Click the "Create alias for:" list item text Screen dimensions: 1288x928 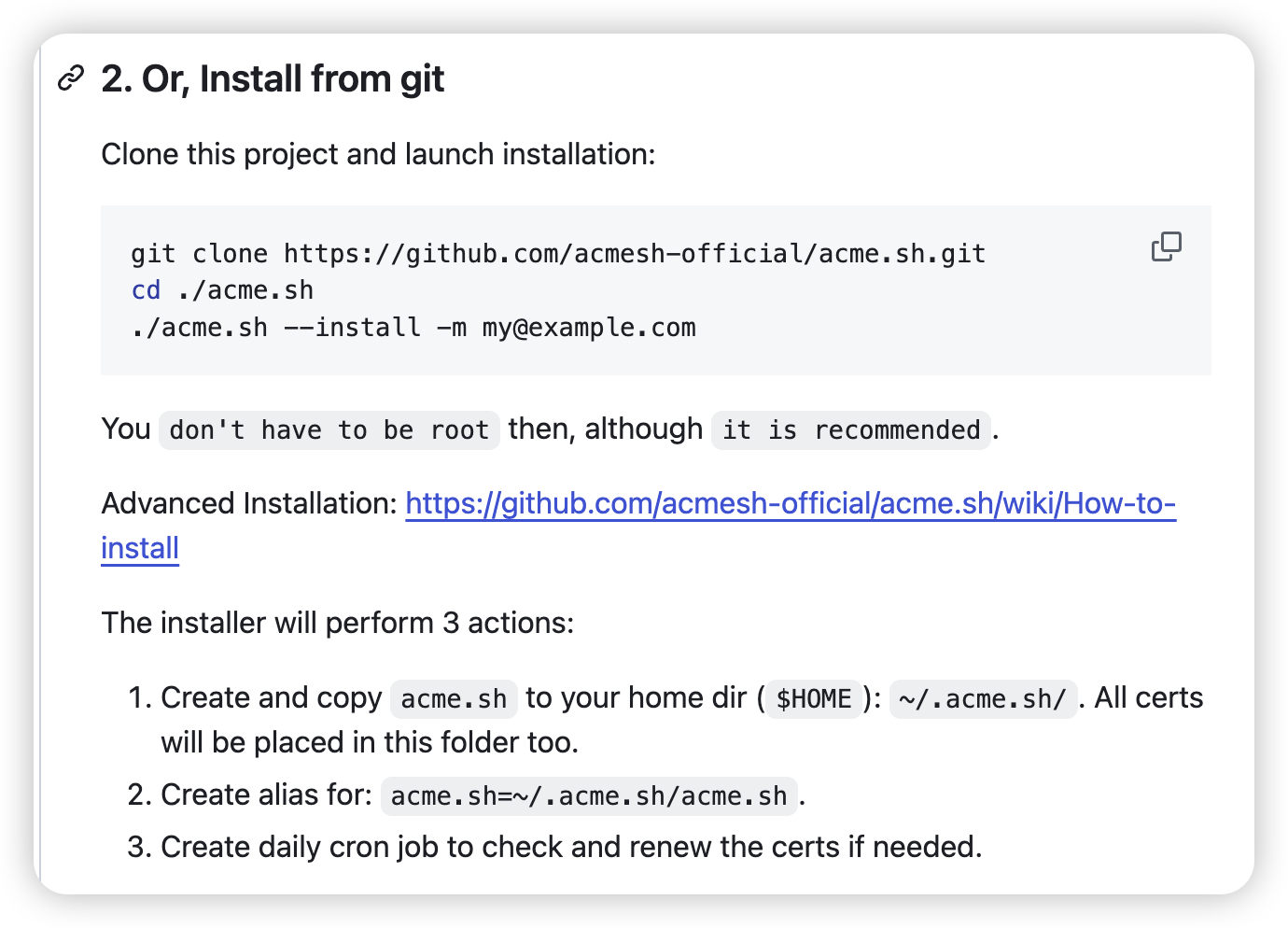click(x=266, y=794)
